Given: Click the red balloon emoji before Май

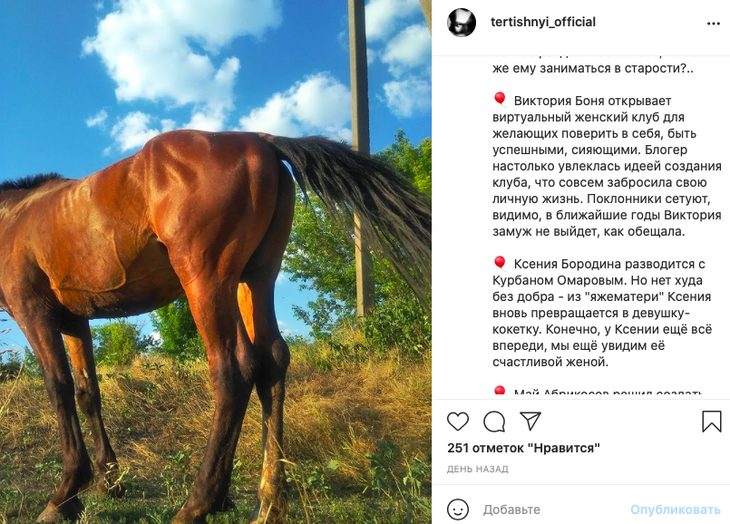Looking at the screenshot, I should pyautogui.click(x=499, y=393).
